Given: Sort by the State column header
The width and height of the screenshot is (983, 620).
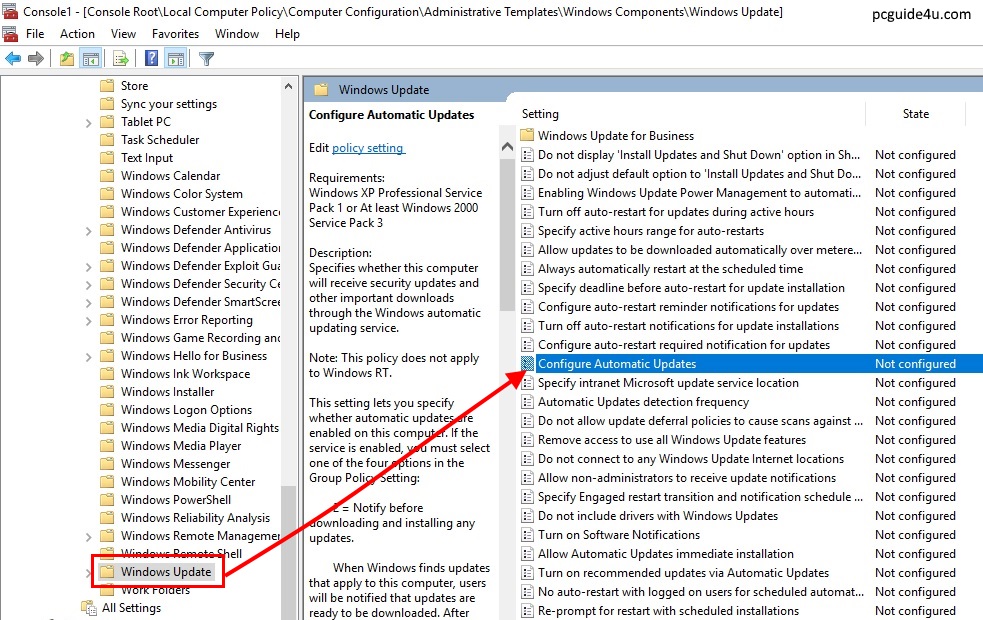Looking at the screenshot, I should click(x=915, y=114).
